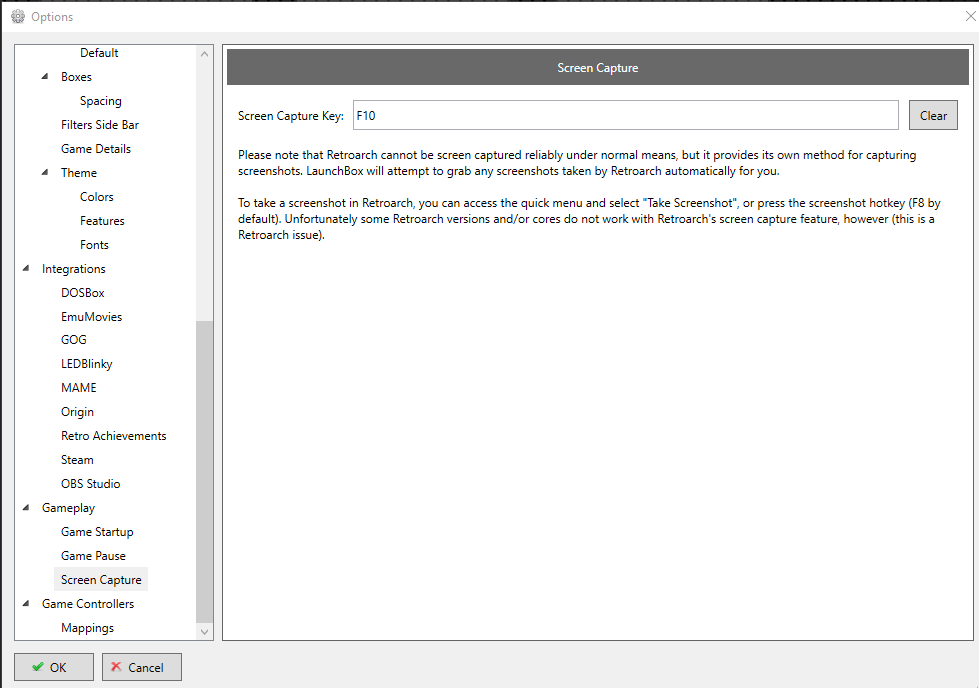Click the options tree scrollbar thumb
The width and height of the screenshot is (979, 688).
204,471
